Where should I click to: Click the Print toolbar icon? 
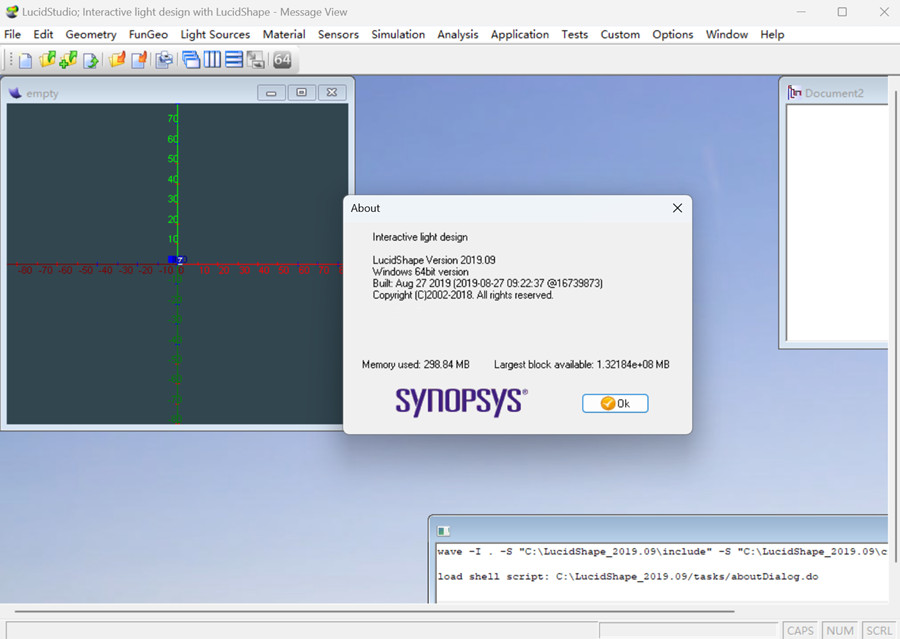coord(164,60)
